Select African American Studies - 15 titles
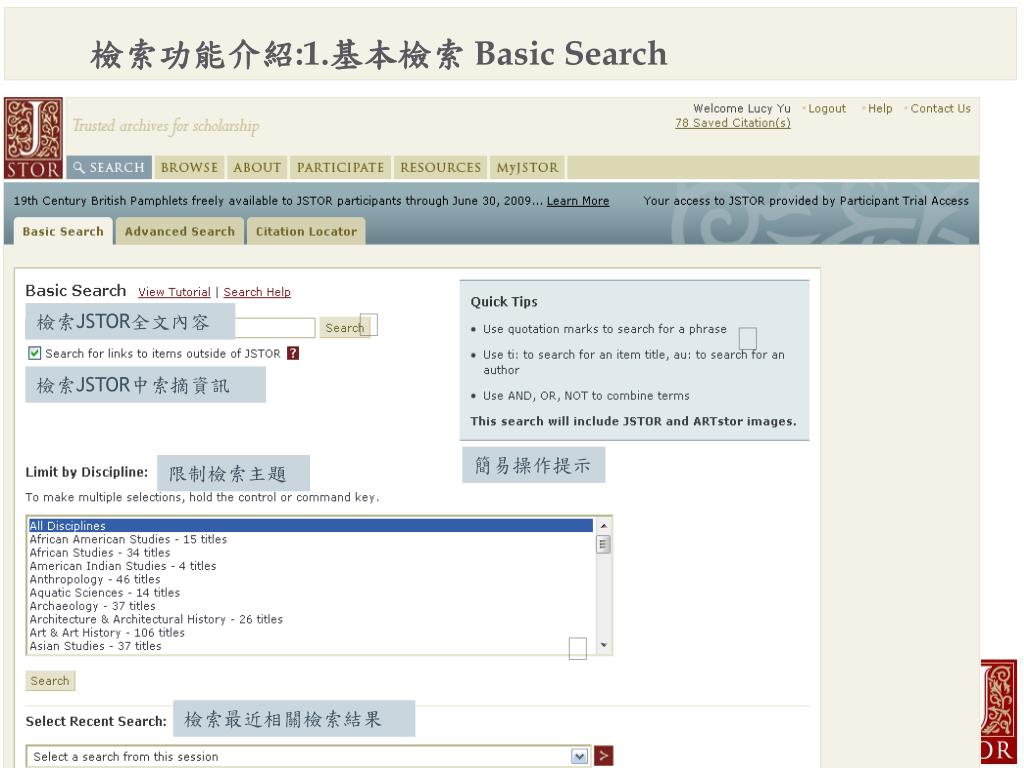1024x768 pixels. (311, 539)
